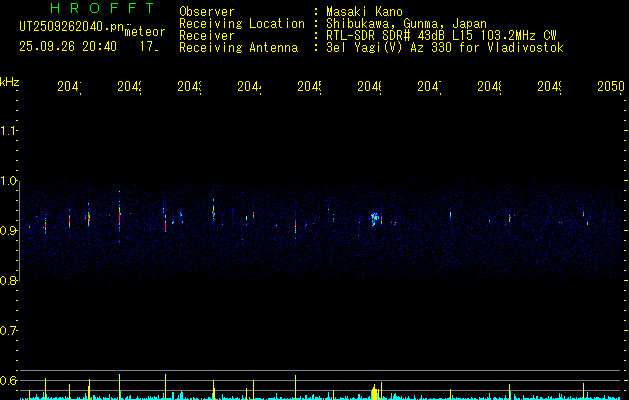
Task: Click the 0.6 frequency axis label
Action: tap(8, 380)
